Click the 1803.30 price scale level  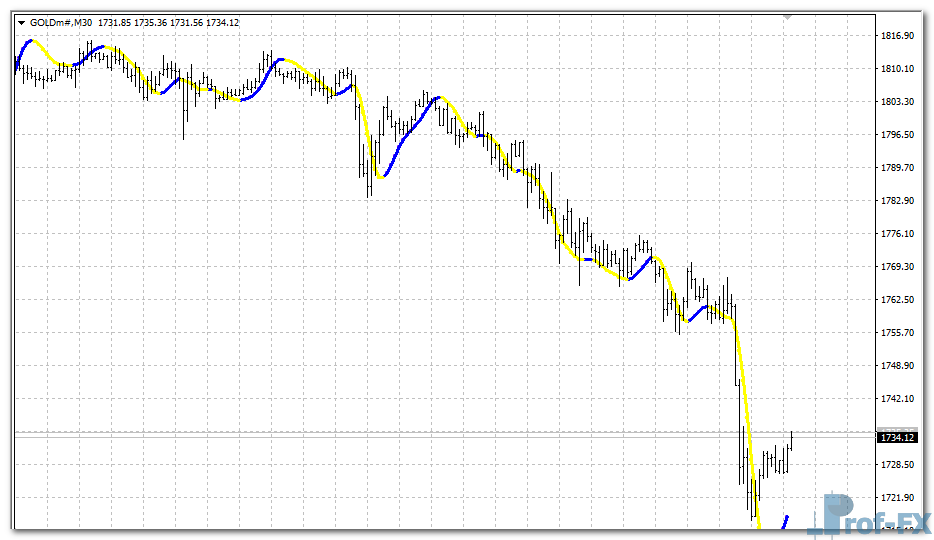tap(899, 102)
